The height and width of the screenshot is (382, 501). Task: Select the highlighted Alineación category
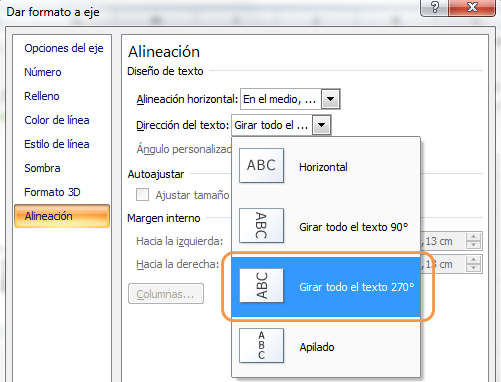[62, 216]
